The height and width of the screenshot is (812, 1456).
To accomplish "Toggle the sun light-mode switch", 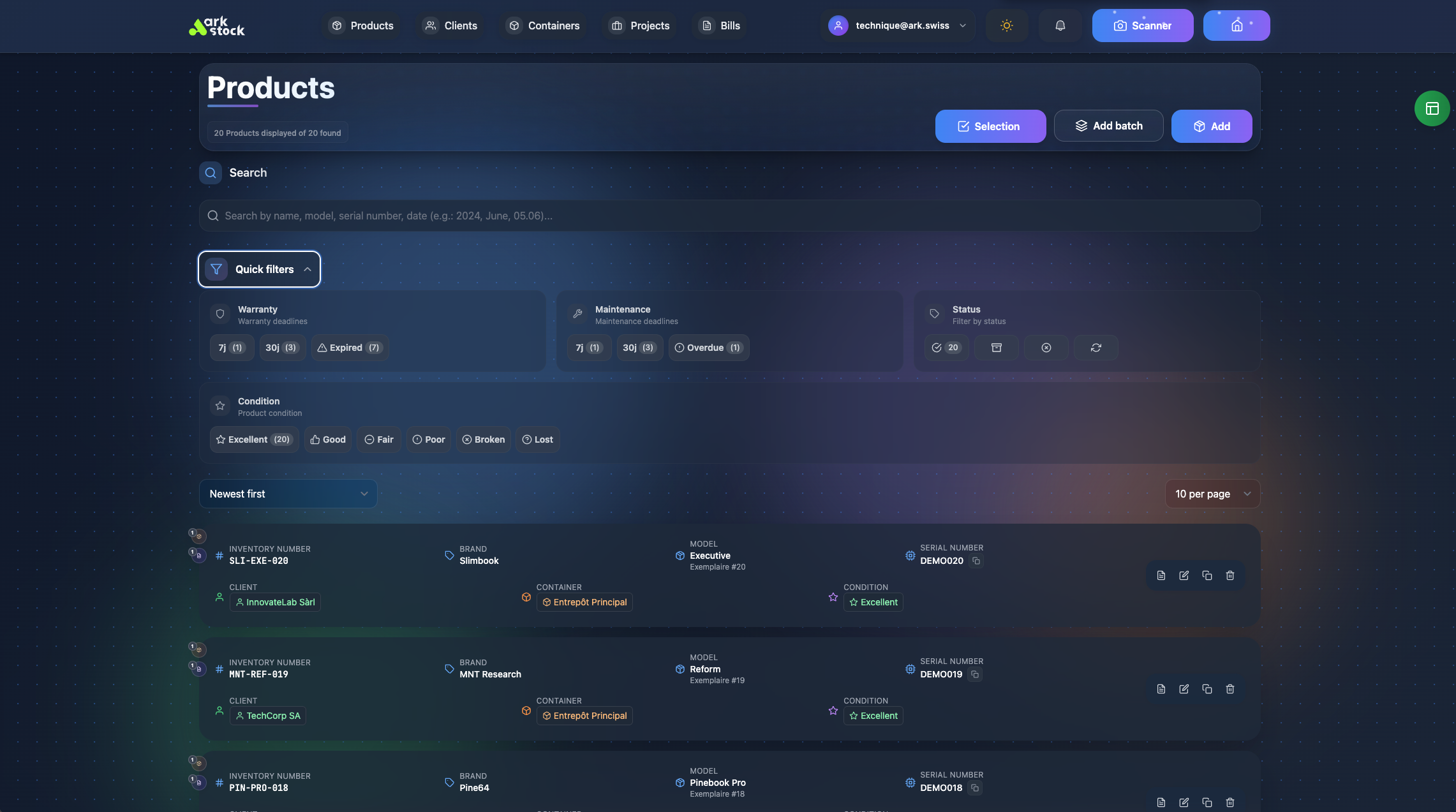I will [x=1007, y=26].
